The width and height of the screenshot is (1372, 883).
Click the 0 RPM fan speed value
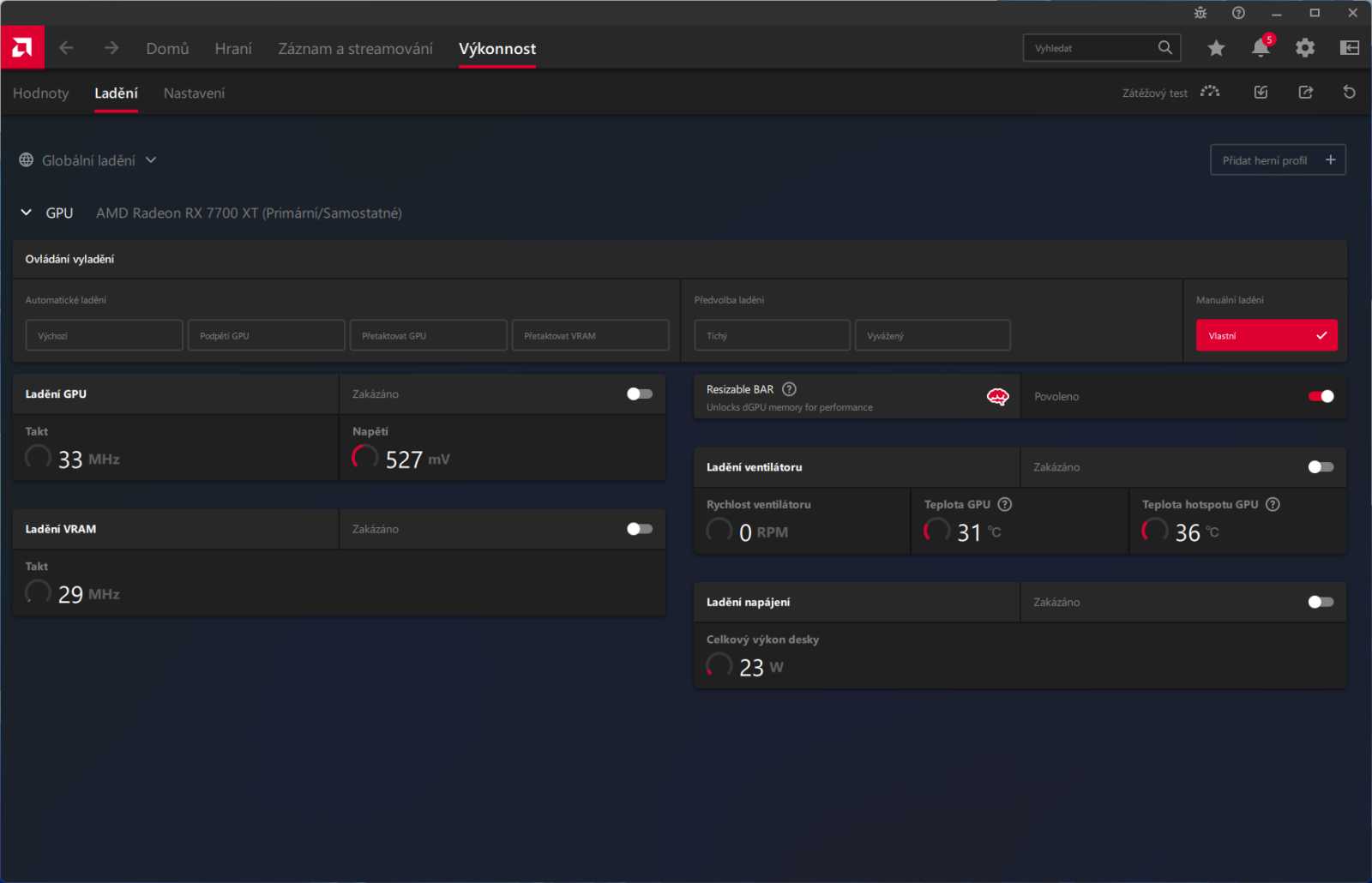tap(763, 532)
